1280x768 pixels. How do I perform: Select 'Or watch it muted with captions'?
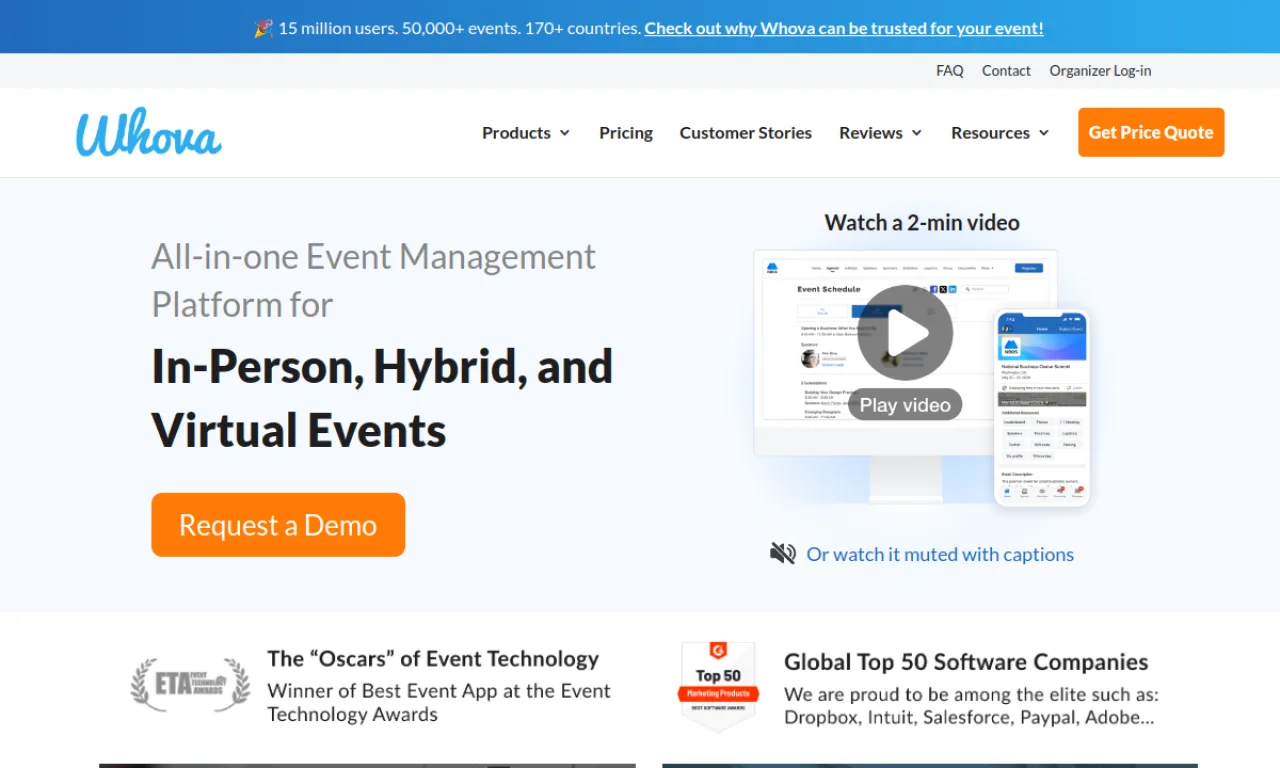940,554
